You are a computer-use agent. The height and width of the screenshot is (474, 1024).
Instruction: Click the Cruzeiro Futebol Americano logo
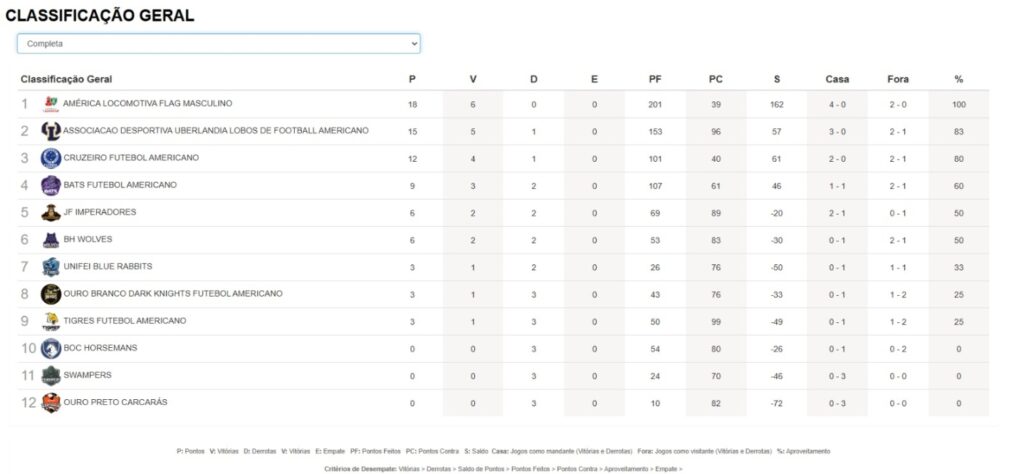coord(50,158)
